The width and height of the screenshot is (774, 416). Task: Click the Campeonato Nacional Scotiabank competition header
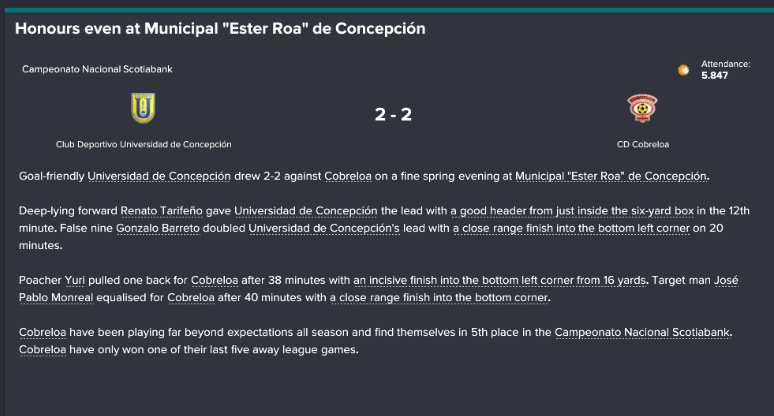pos(97,70)
